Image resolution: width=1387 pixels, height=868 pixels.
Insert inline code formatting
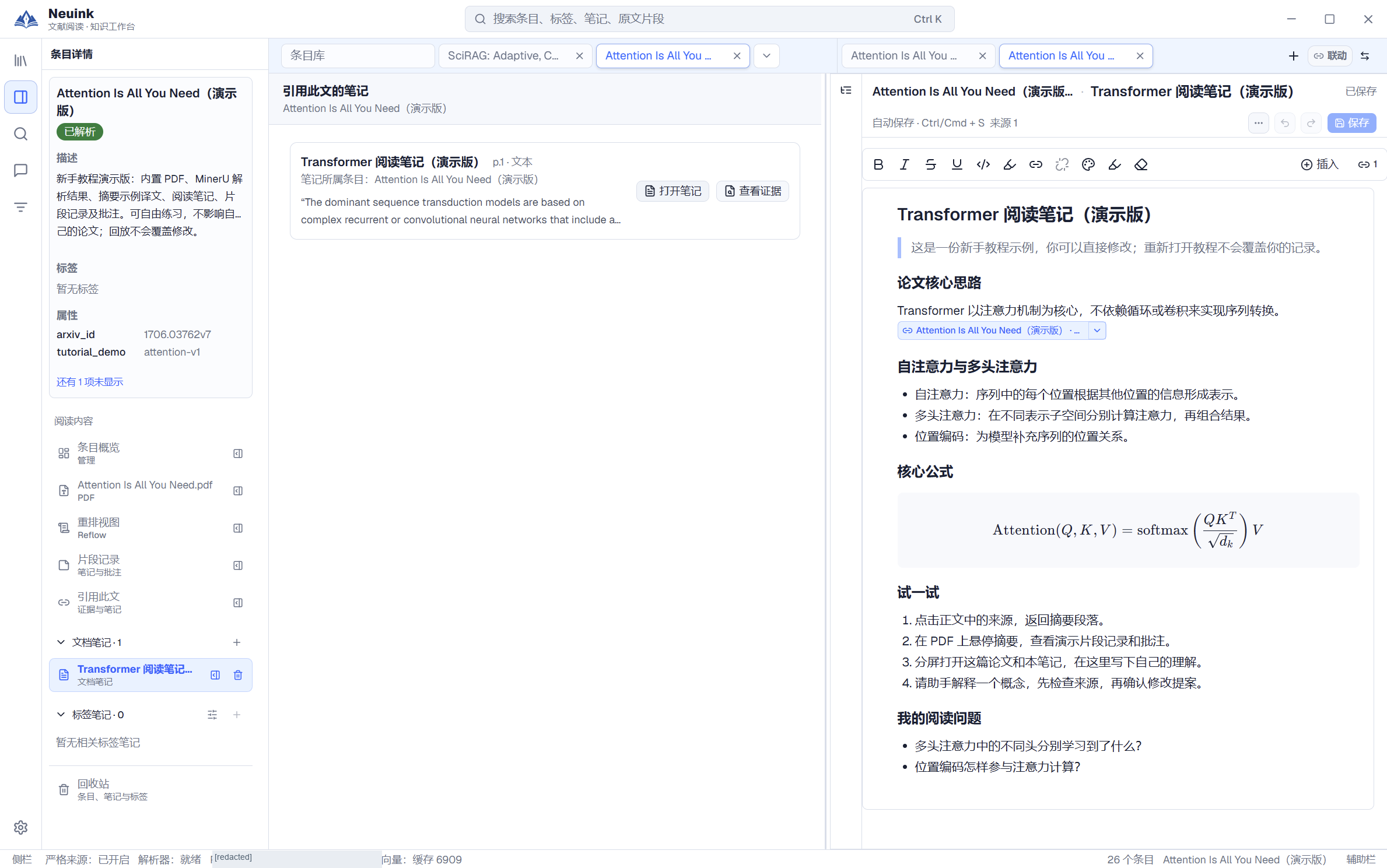click(x=983, y=164)
